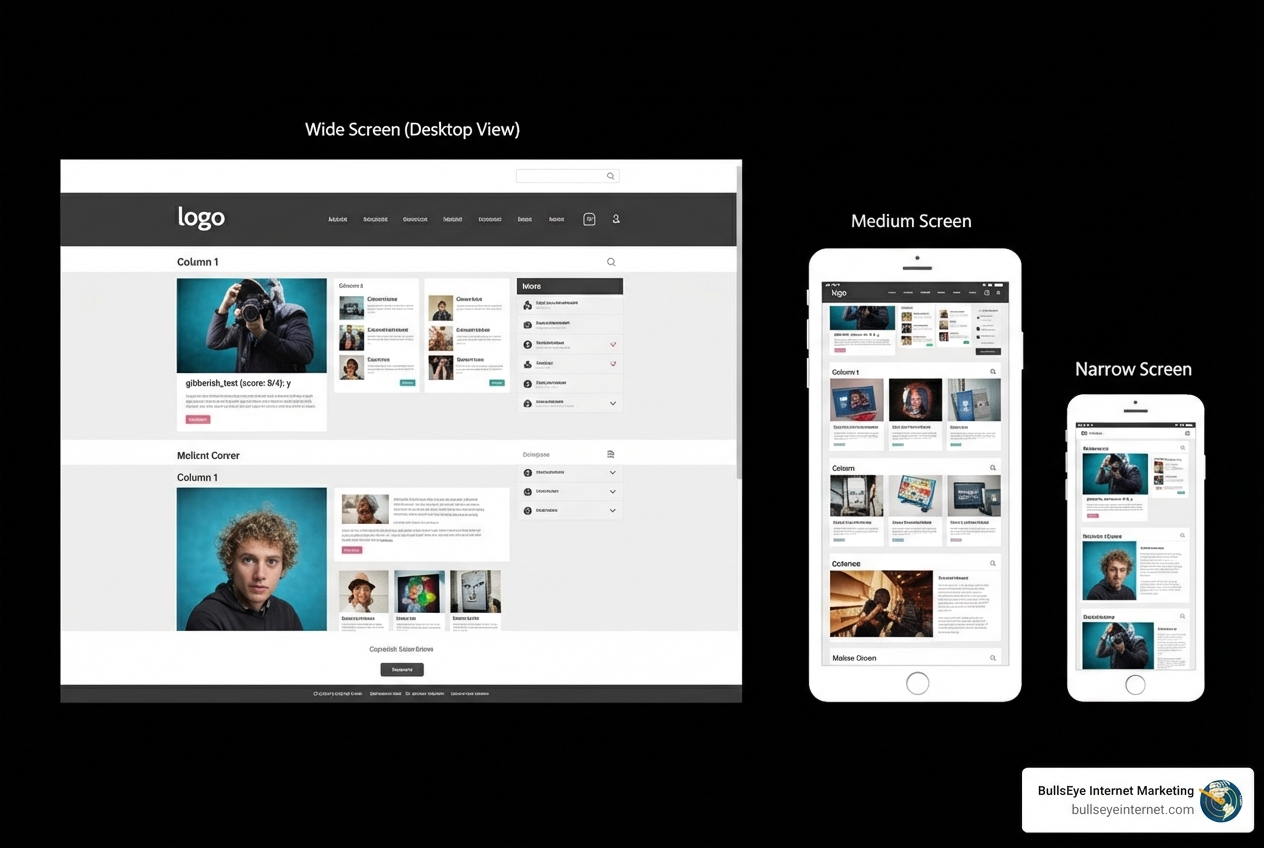The width and height of the screenshot is (1264, 848).
Task: Select the first navigation item right of the desktop logo
Action: (338, 219)
